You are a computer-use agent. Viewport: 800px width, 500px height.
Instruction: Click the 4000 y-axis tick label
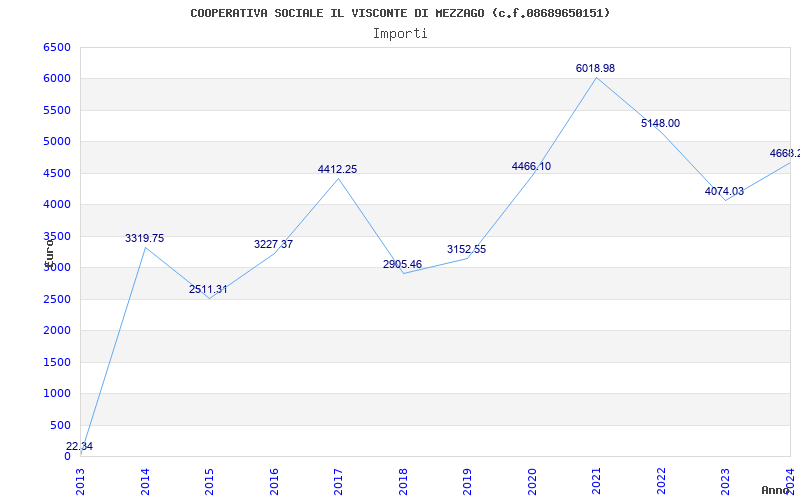(x=57, y=205)
